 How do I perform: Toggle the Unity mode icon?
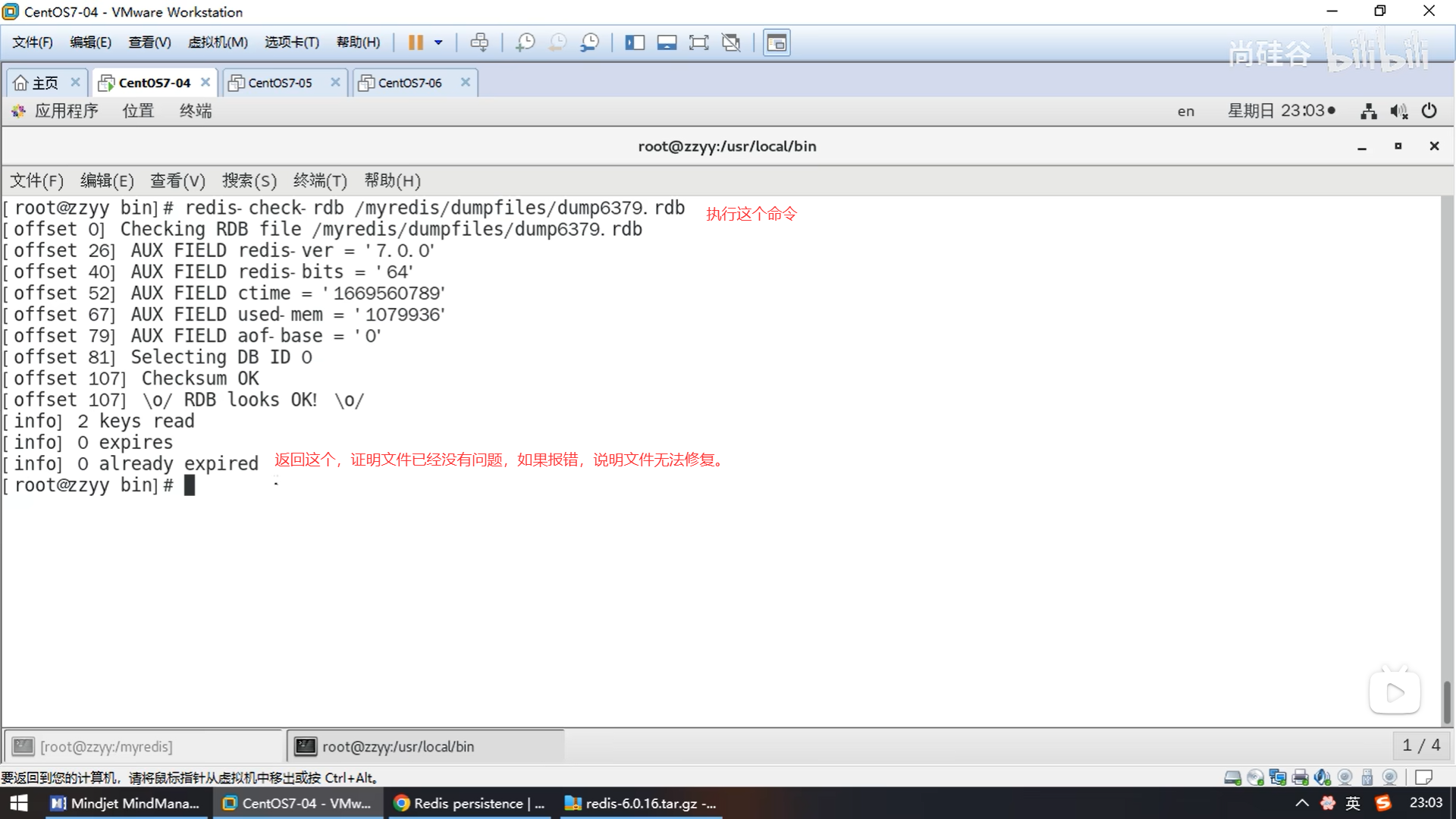(731, 42)
